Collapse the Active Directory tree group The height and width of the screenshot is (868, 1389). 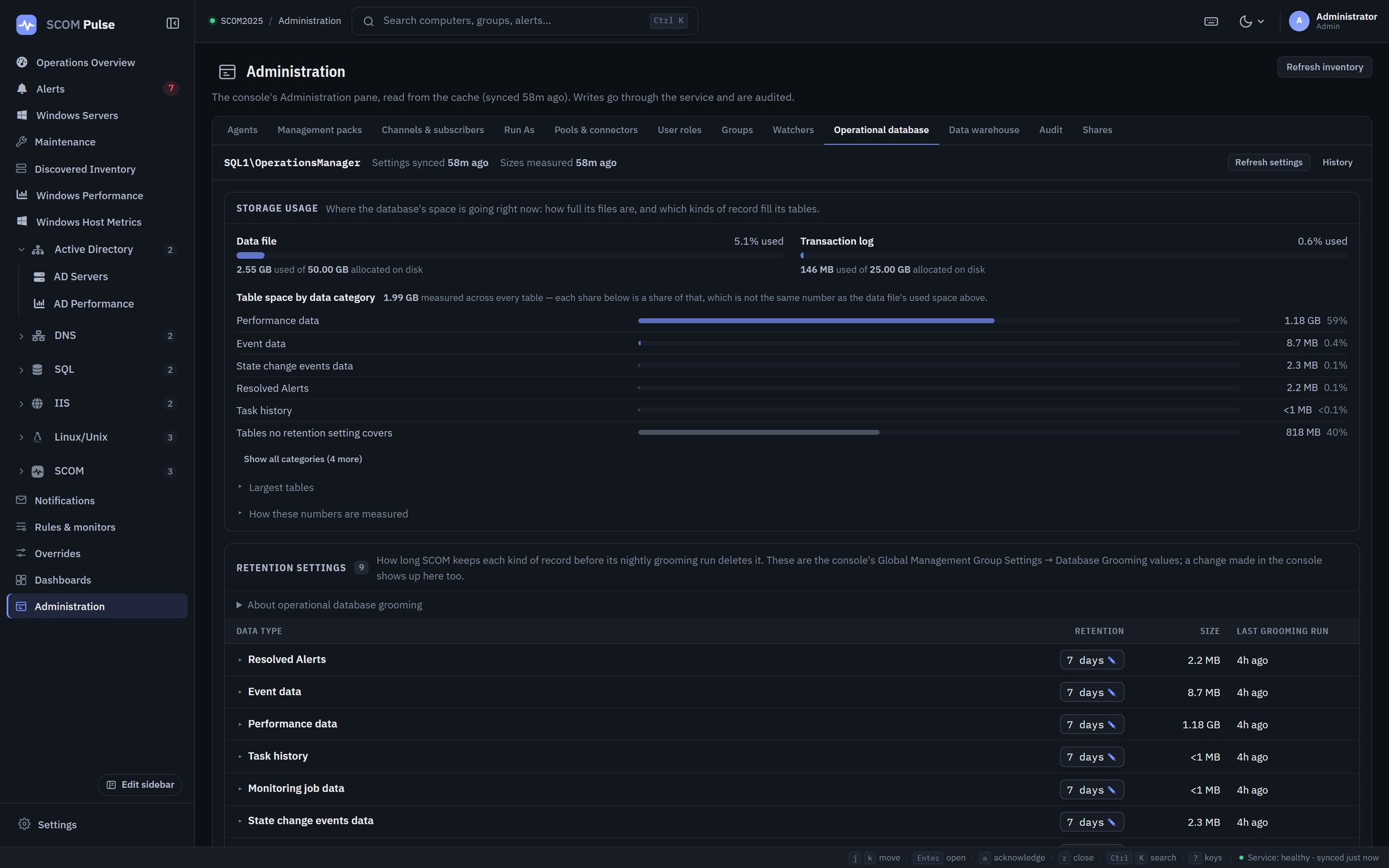(21, 249)
